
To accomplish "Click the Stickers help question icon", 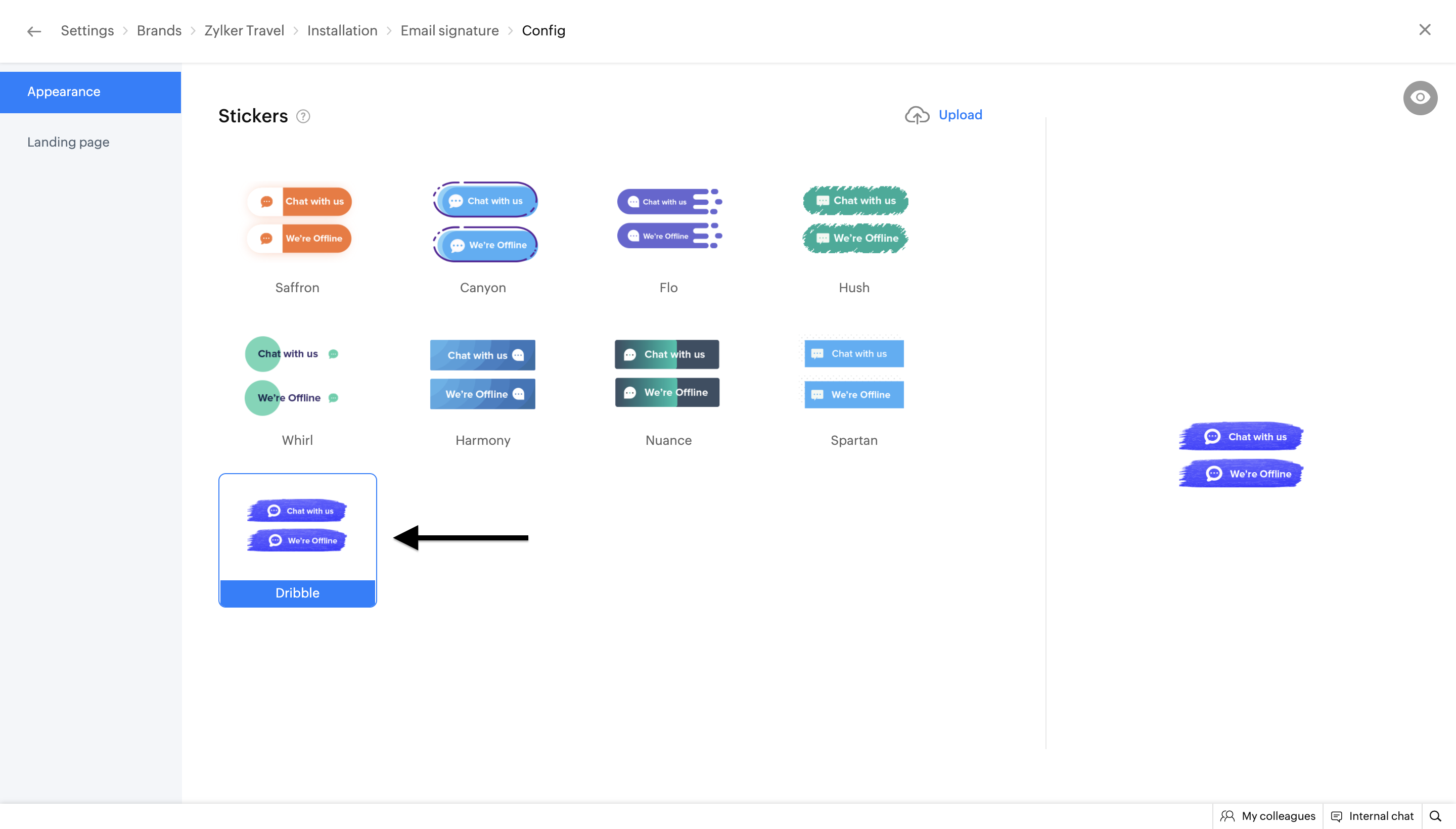I will click(303, 116).
